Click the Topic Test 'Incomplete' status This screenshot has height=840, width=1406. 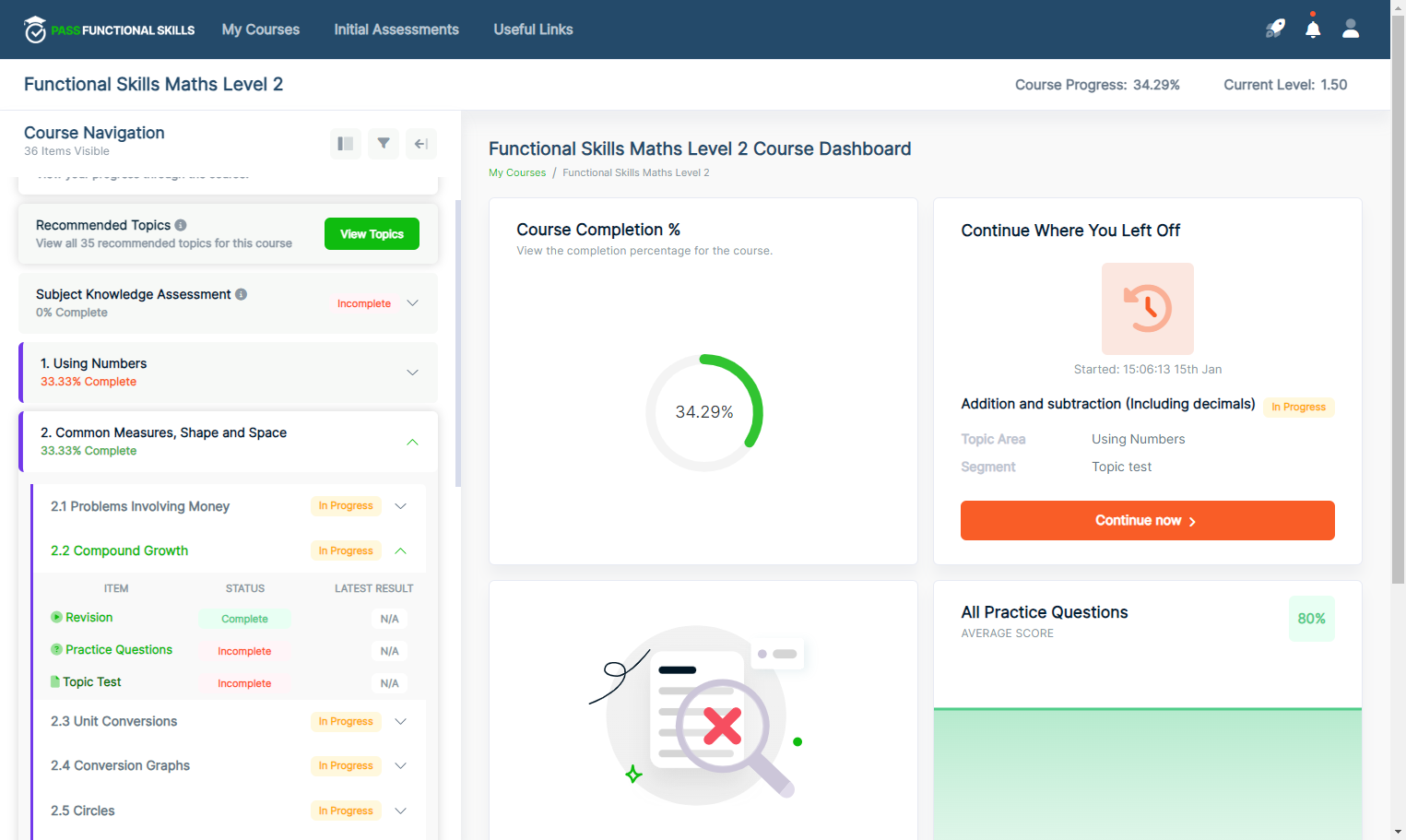pos(244,683)
